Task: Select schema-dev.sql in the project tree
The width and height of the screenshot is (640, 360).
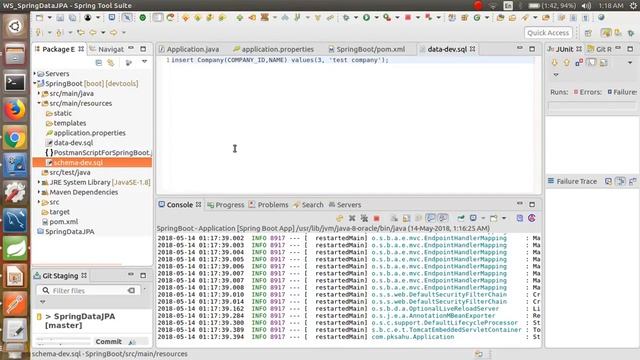Action: pyautogui.click(x=78, y=162)
